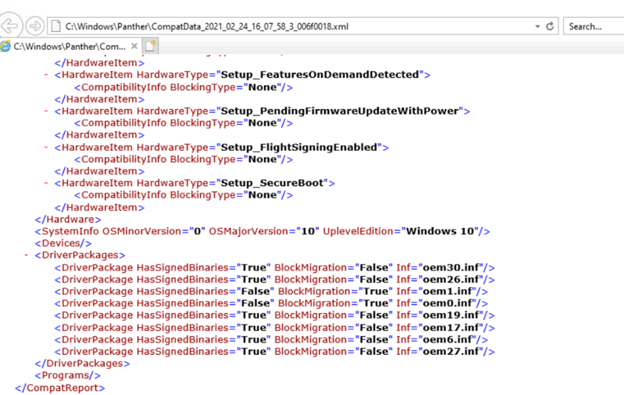Viewport: 624px width, 395px height.
Task: Click the SystemInfo OSMinorVersion line
Action: [263, 231]
